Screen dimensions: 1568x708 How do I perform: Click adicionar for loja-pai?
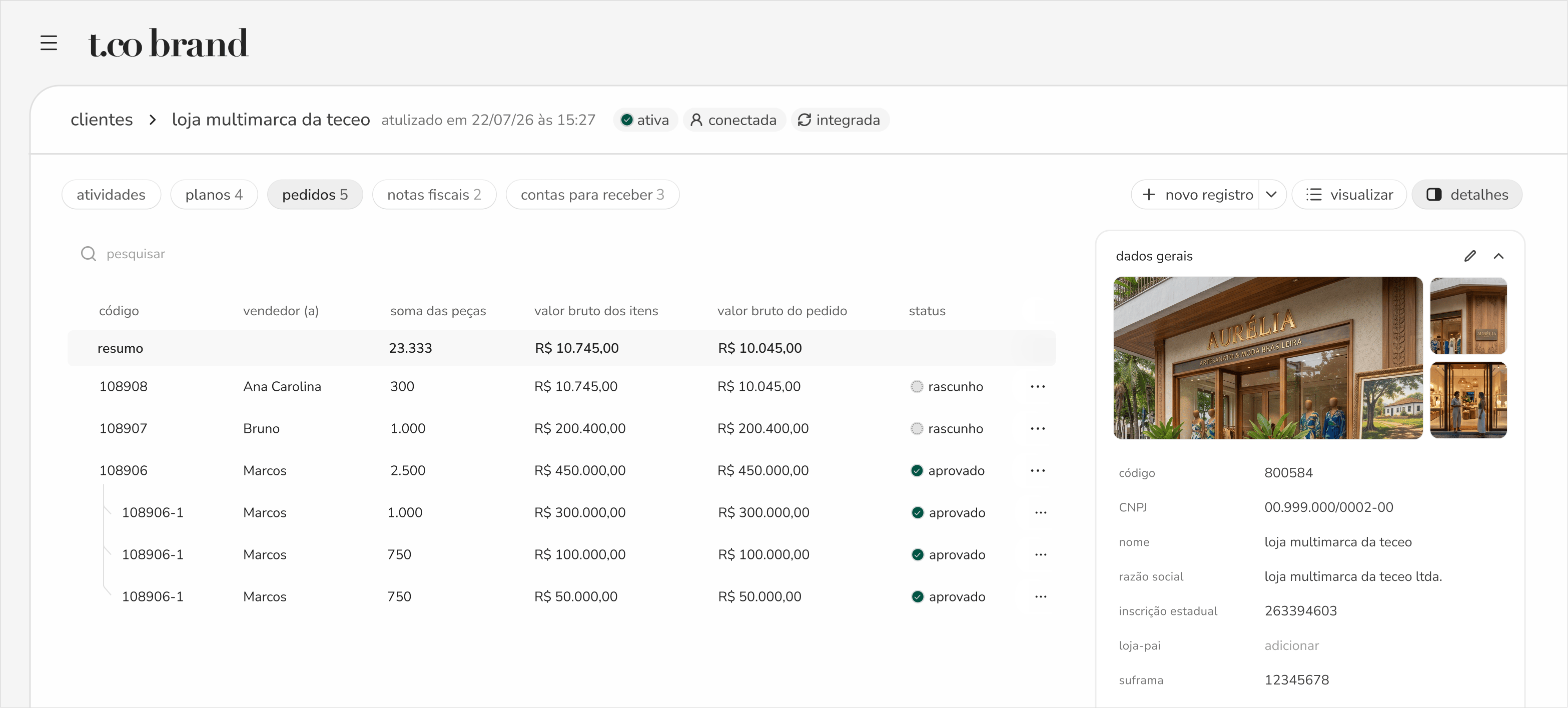(x=1292, y=646)
